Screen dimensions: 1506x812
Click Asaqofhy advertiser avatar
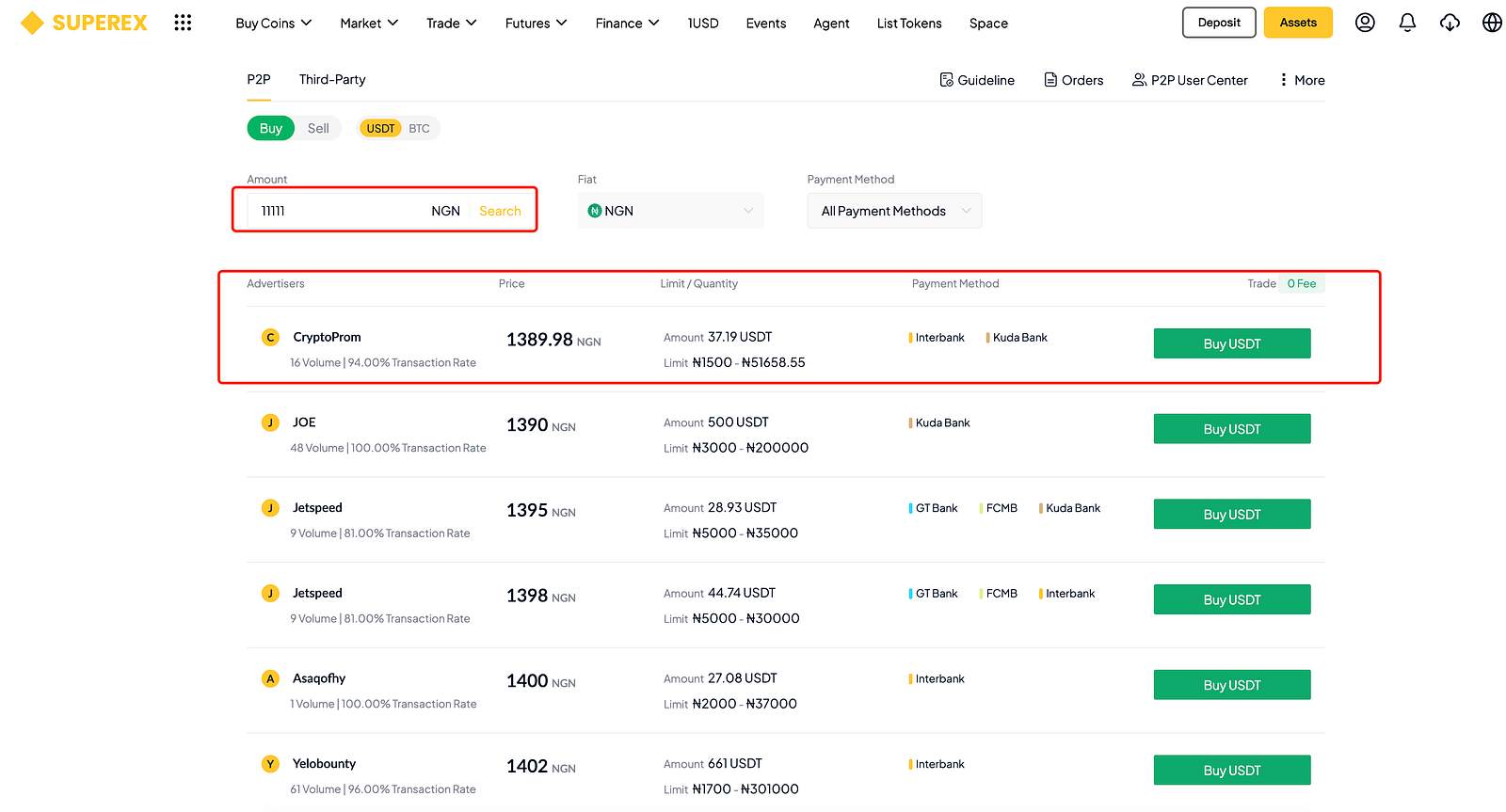(270, 678)
